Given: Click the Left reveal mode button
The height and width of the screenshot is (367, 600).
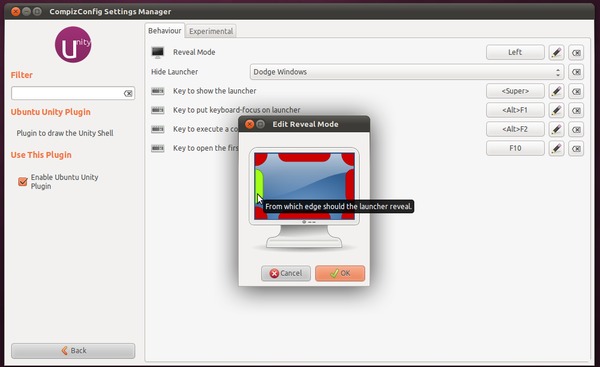Looking at the screenshot, I should point(515,52).
